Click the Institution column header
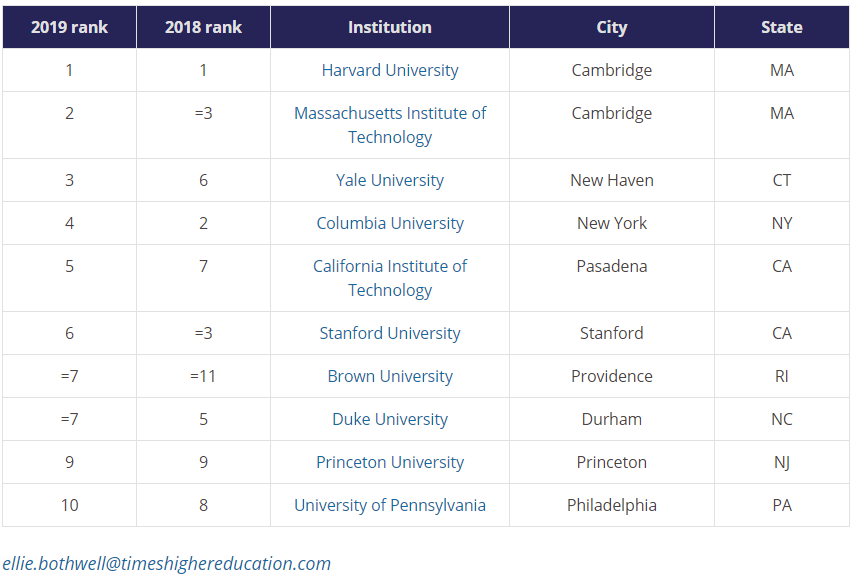854x588 pixels. [x=390, y=27]
